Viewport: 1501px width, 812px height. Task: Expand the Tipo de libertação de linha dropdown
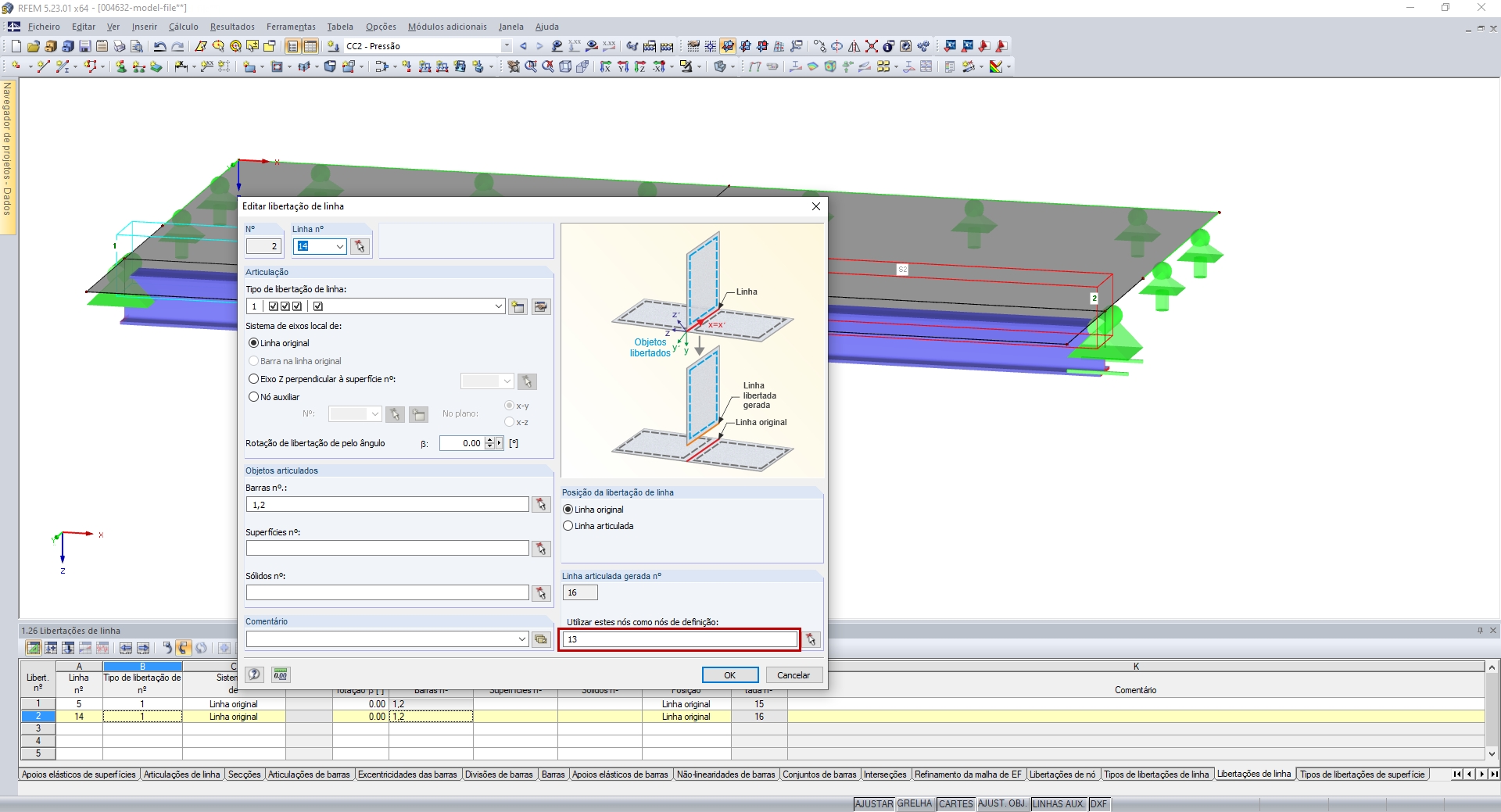pyautogui.click(x=499, y=307)
